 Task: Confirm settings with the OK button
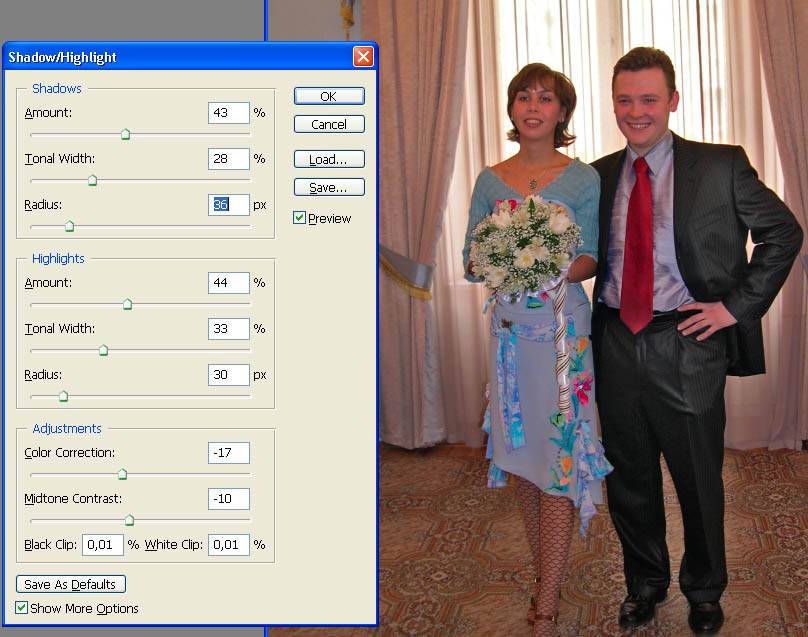tap(329, 96)
